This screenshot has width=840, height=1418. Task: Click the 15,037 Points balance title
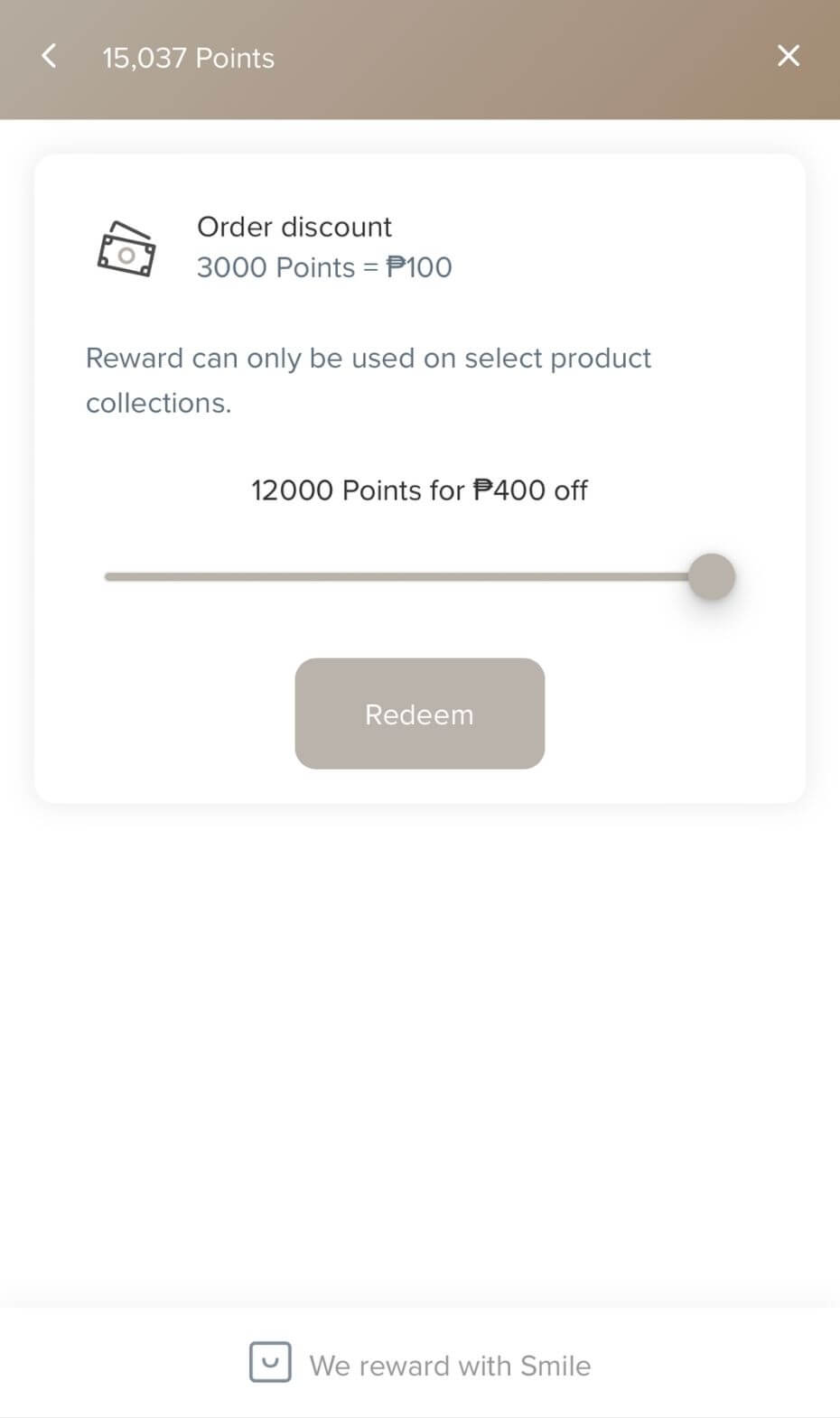[188, 58]
